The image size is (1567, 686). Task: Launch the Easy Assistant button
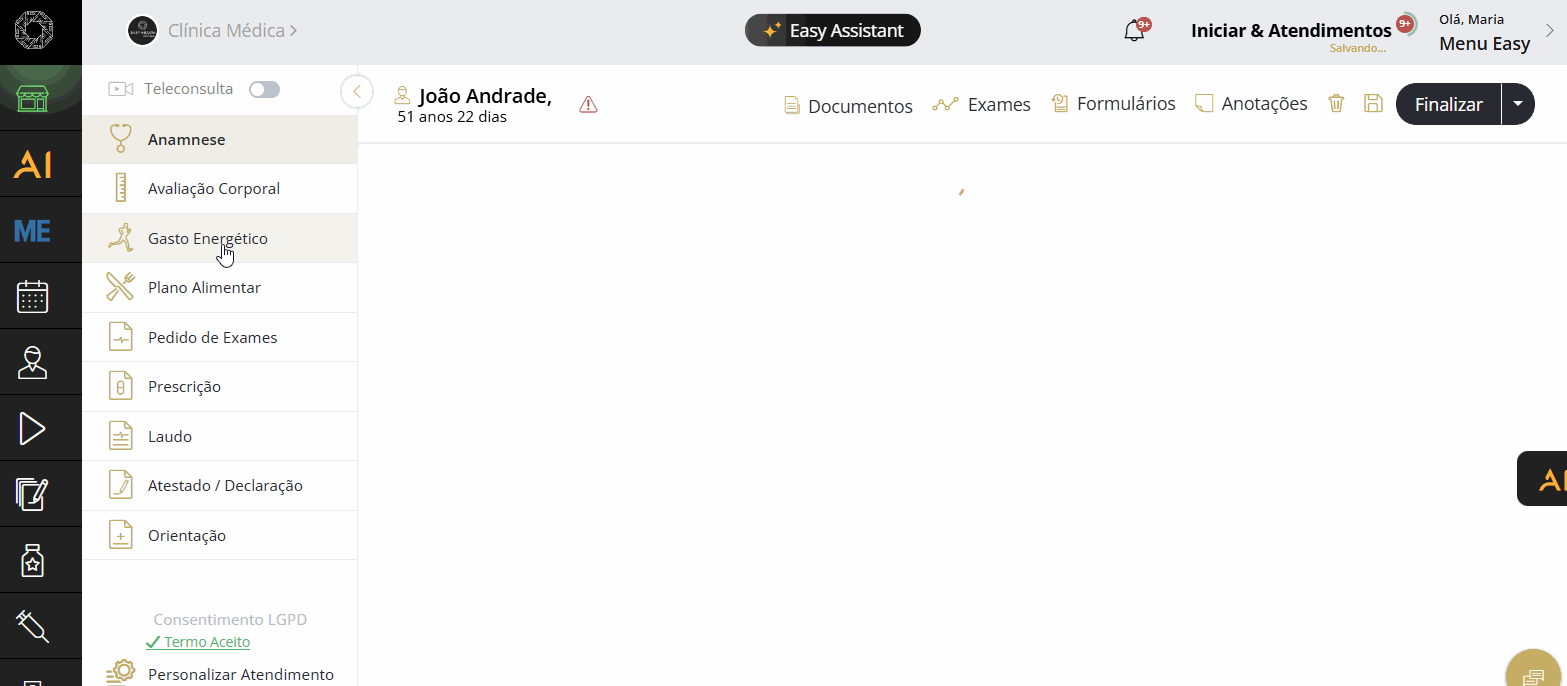point(832,31)
